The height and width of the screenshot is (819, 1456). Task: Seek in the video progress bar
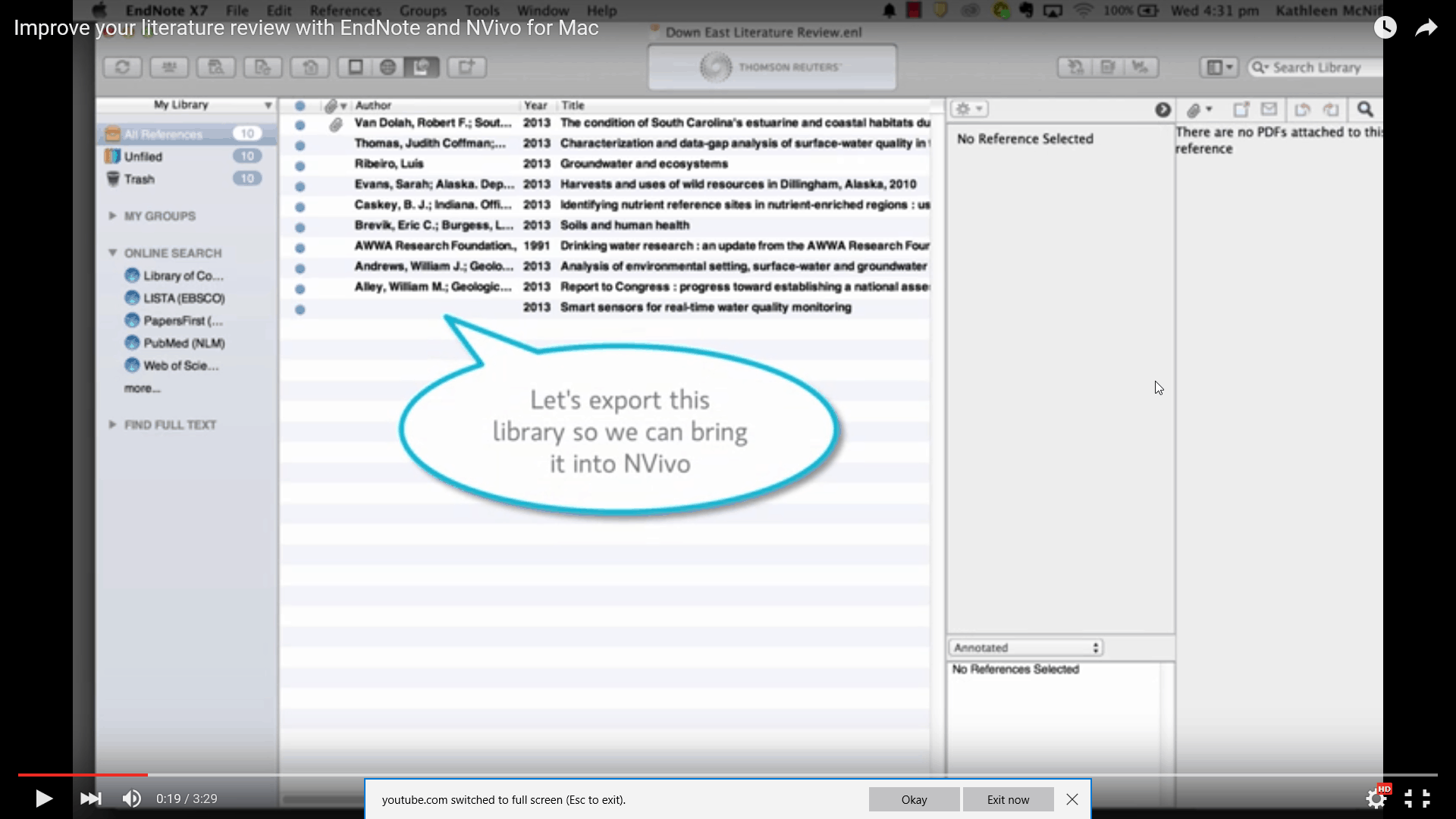pyautogui.click(x=728, y=775)
